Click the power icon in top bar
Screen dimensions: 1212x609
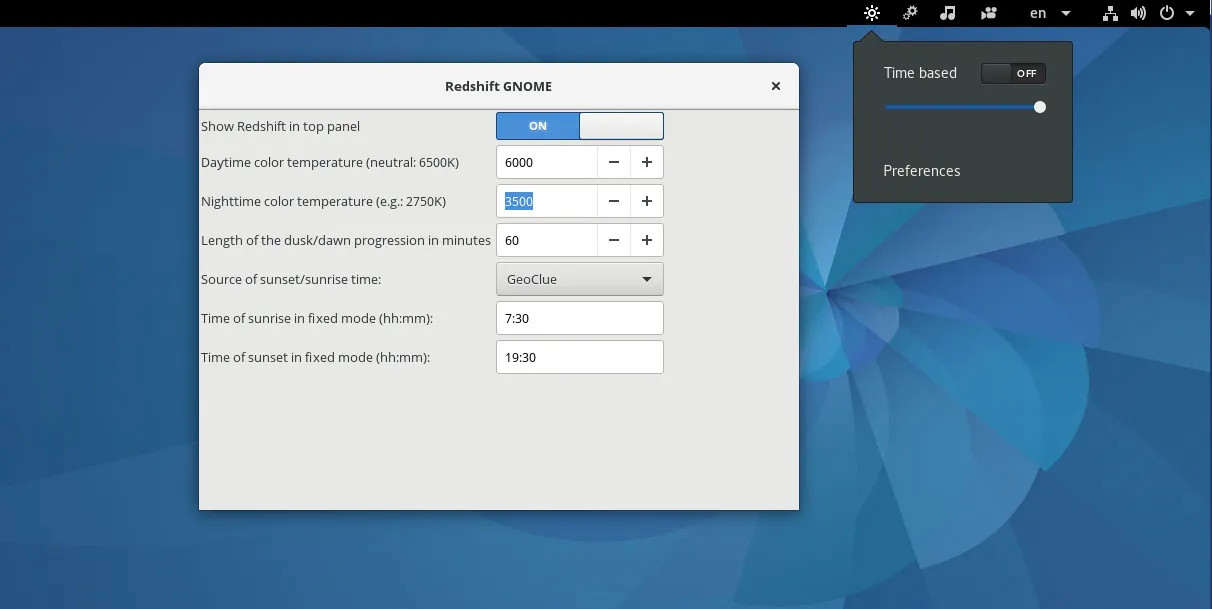(x=1166, y=13)
